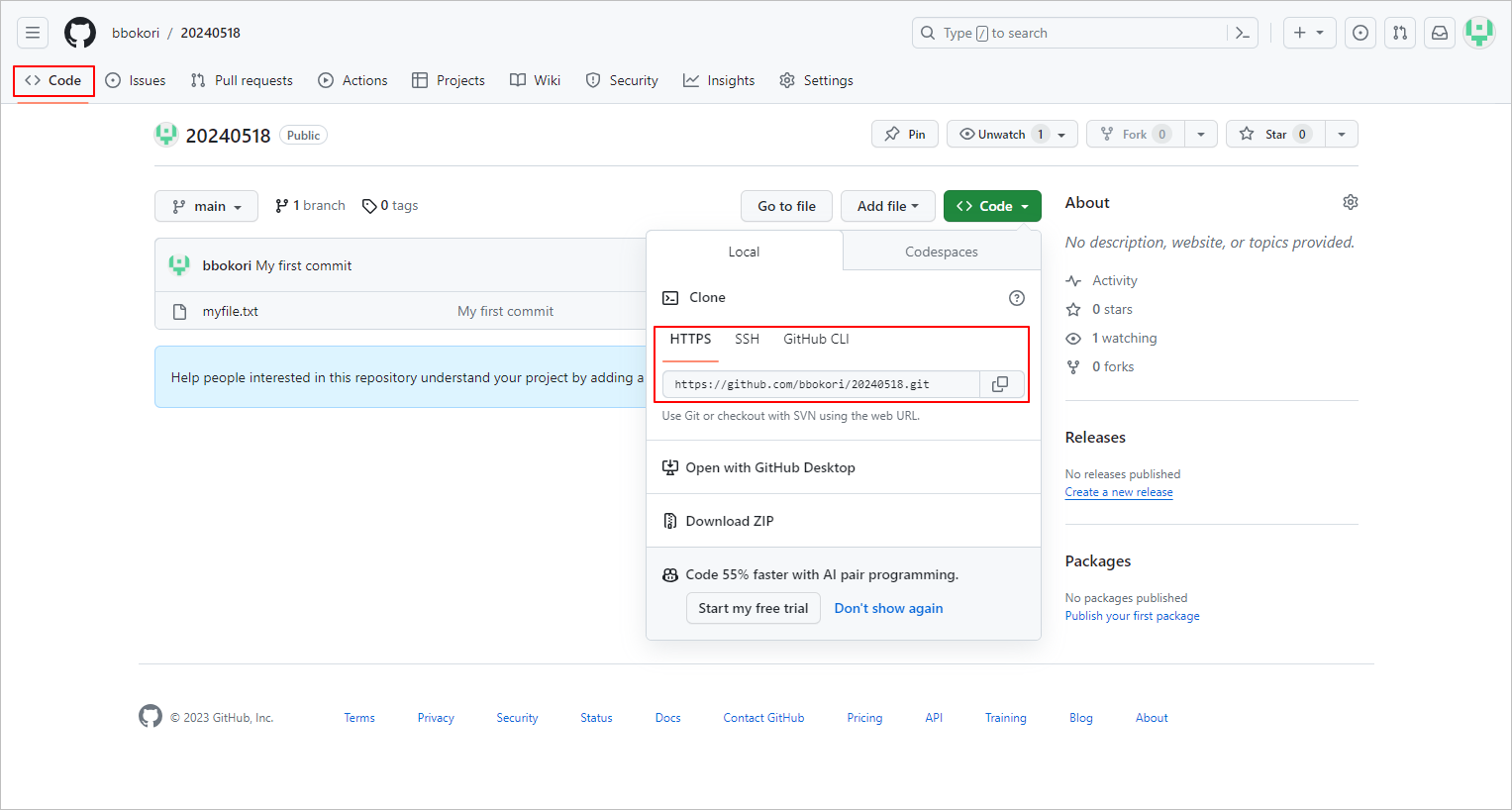Open the command palette icon
Viewport: 1512px width, 810px height.
click(1243, 33)
